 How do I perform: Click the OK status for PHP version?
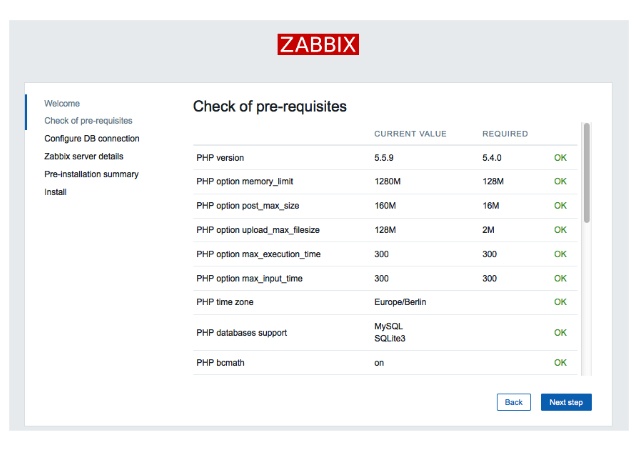[x=560, y=158]
